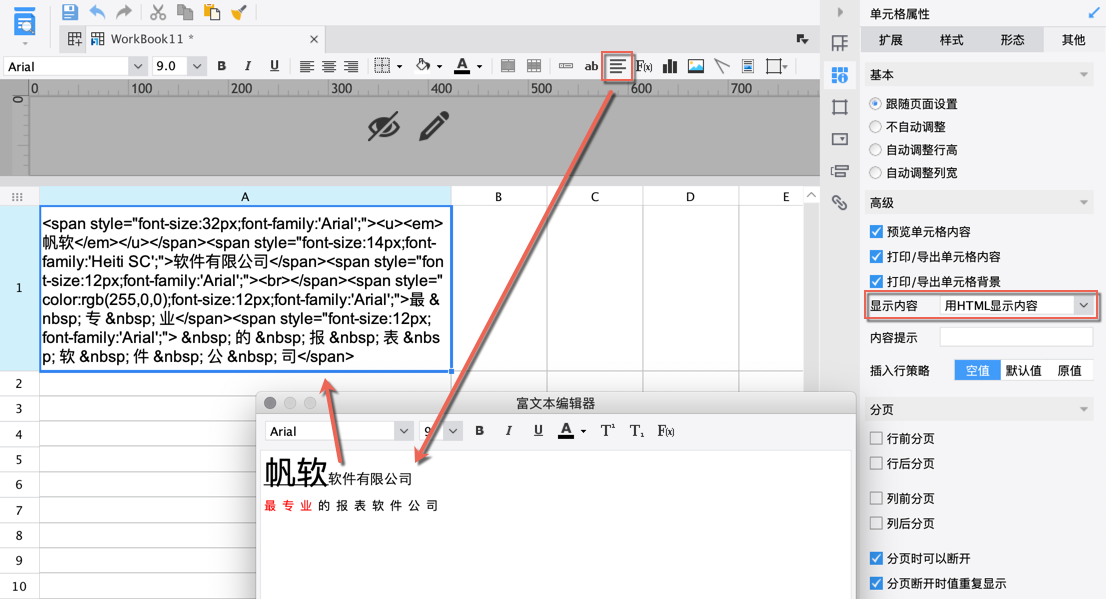Screen dimensions: 1106x599
Task: Click the Redo arrow icon
Action: click(x=123, y=12)
